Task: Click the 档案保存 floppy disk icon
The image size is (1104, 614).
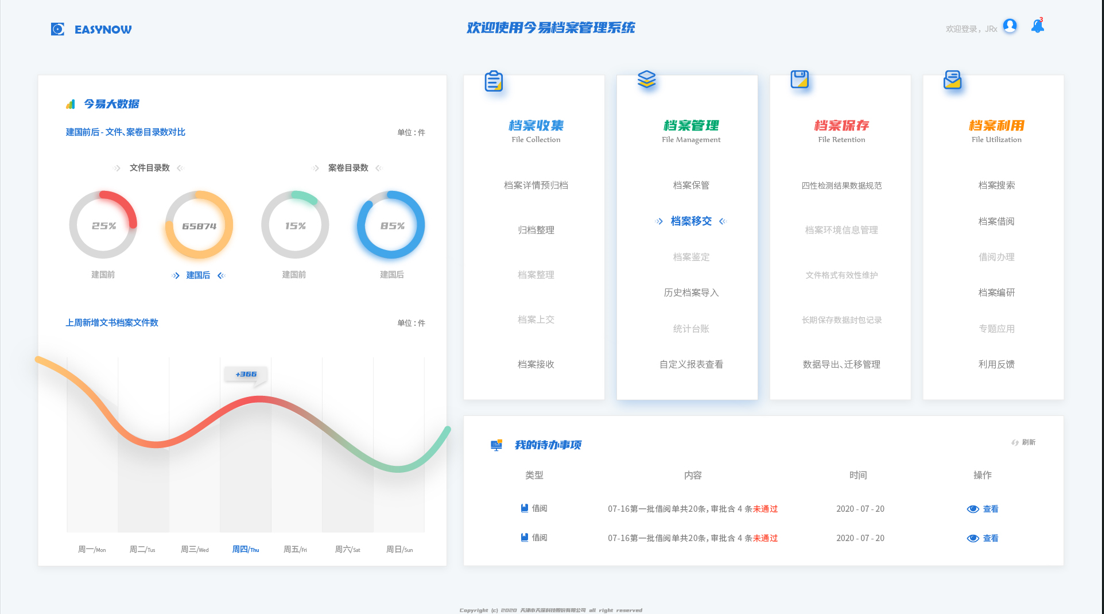Action: click(799, 79)
